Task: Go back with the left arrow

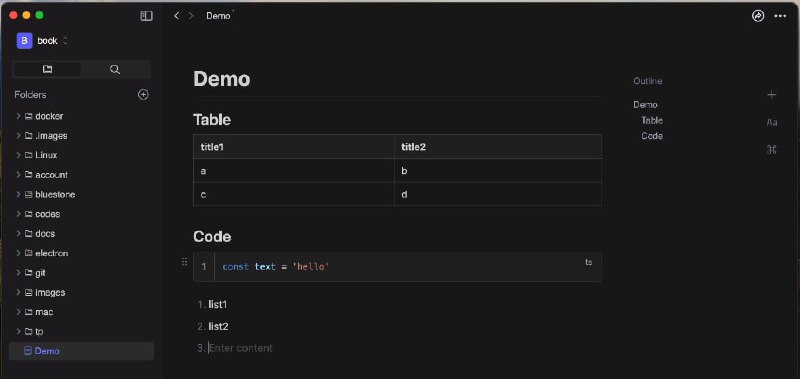Action: [177, 16]
